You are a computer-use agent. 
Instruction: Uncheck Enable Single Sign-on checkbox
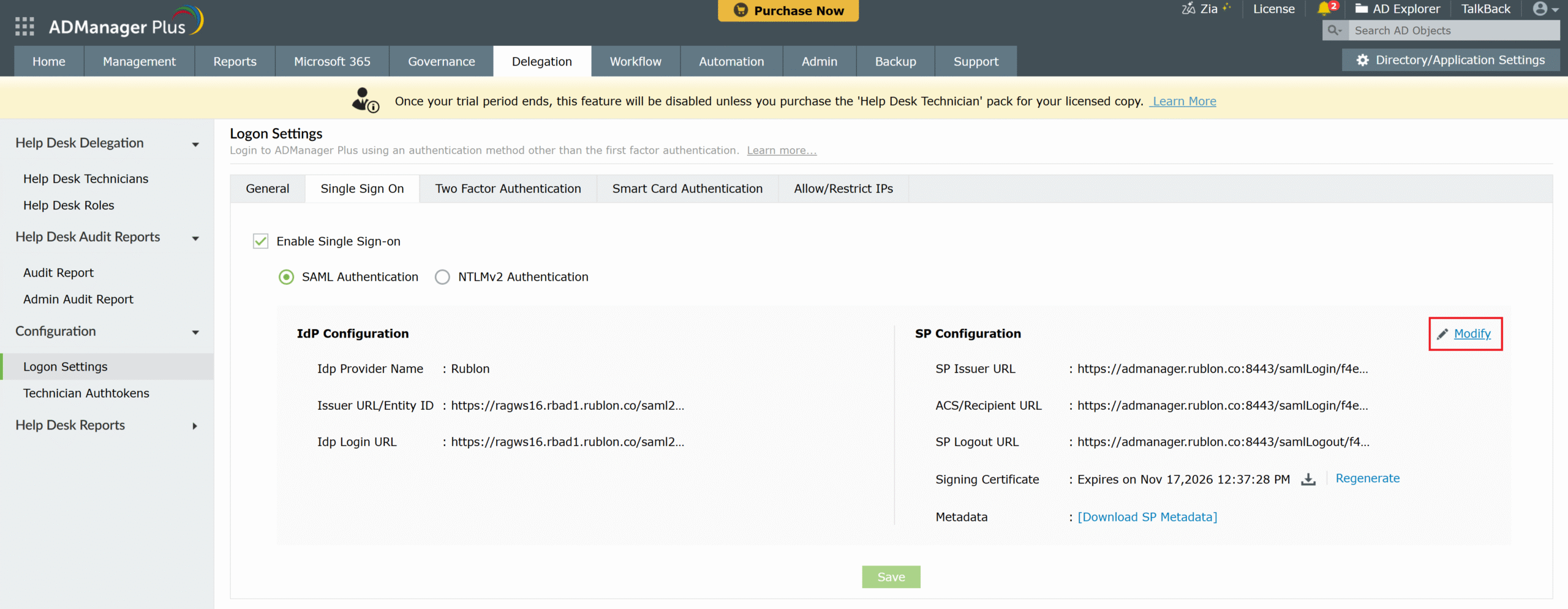260,241
